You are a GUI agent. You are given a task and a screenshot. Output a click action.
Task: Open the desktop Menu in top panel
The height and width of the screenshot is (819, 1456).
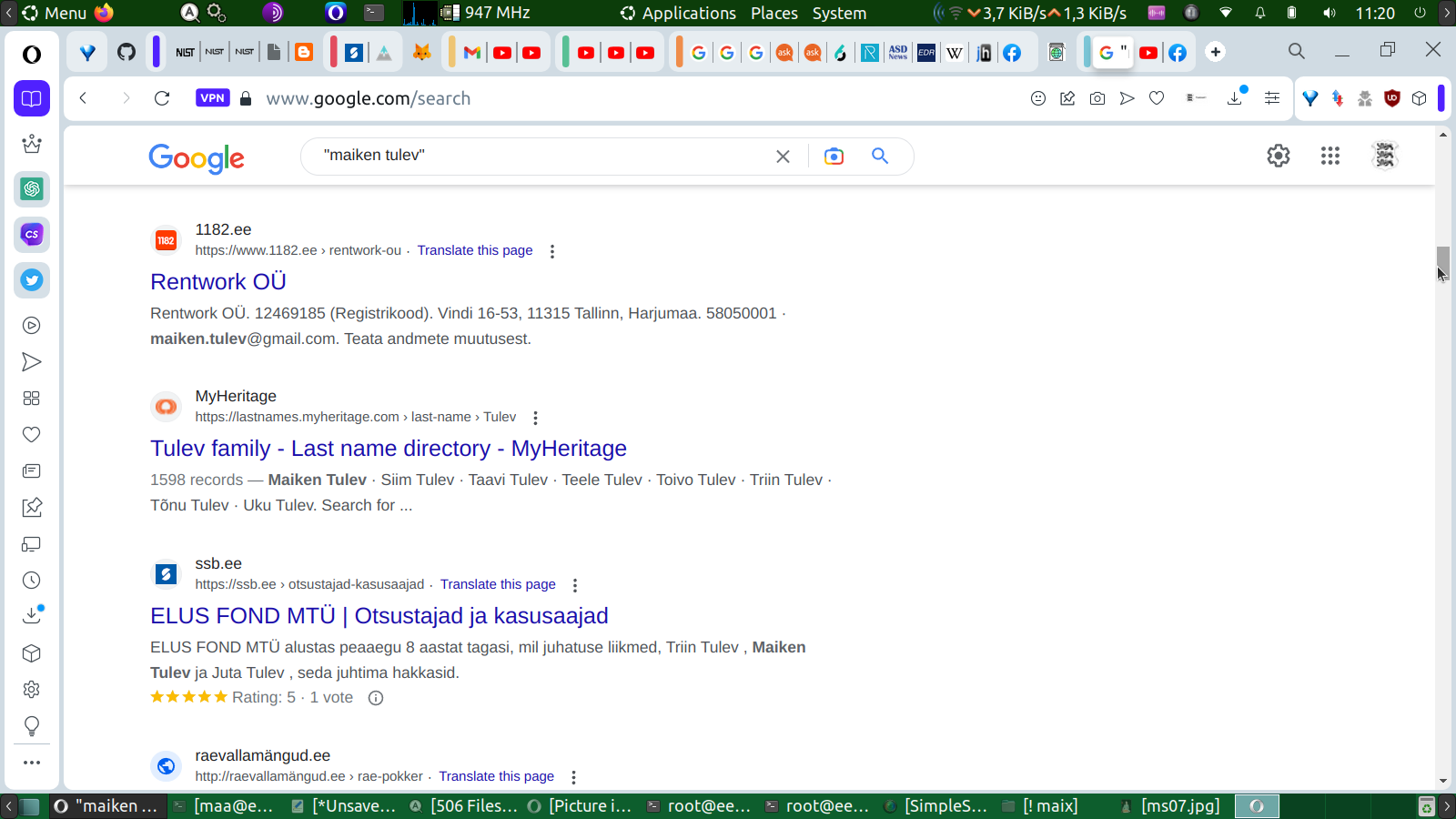tap(55, 13)
